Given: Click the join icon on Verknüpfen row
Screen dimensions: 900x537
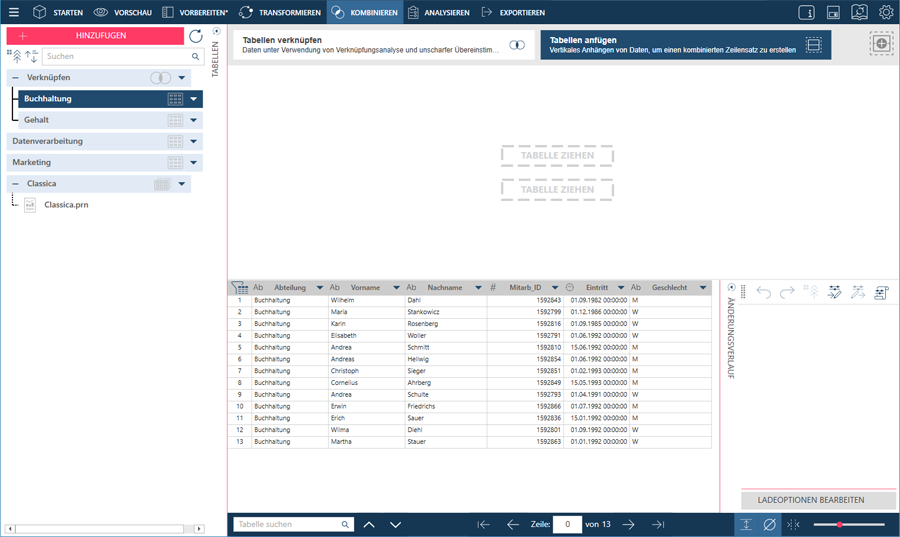Looking at the screenshot, I should click(160, 77).
